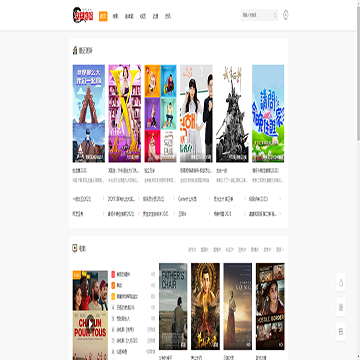The image size is (360, 360).
Task: Open the second navigation menu item
Action: (115, 16)
